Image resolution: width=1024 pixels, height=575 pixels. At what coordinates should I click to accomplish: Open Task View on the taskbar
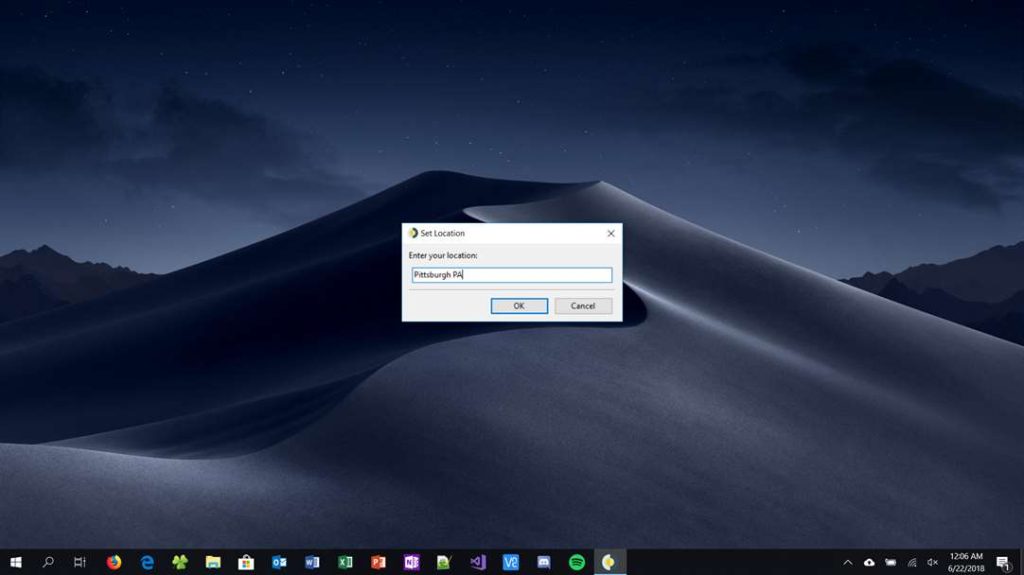point(80,562)
